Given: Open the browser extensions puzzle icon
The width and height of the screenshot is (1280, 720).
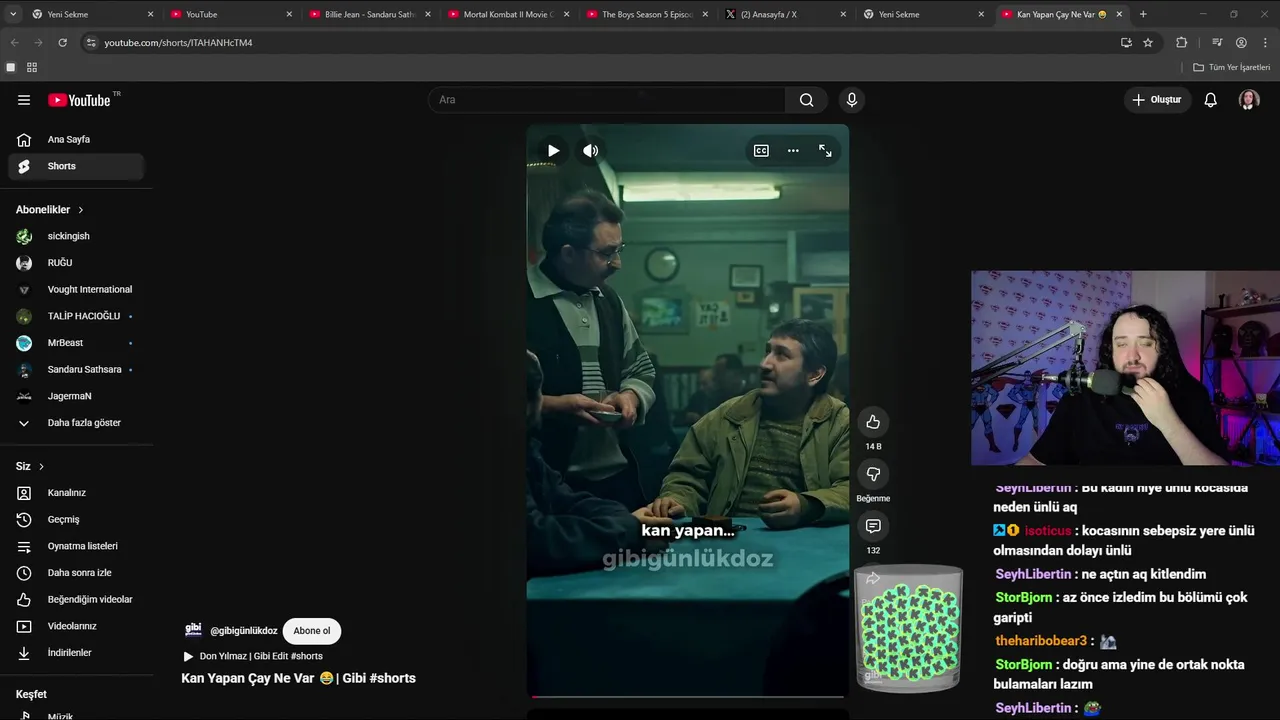Looking at the screenshot, I should pyautogui.click(x=1181, y=43).
